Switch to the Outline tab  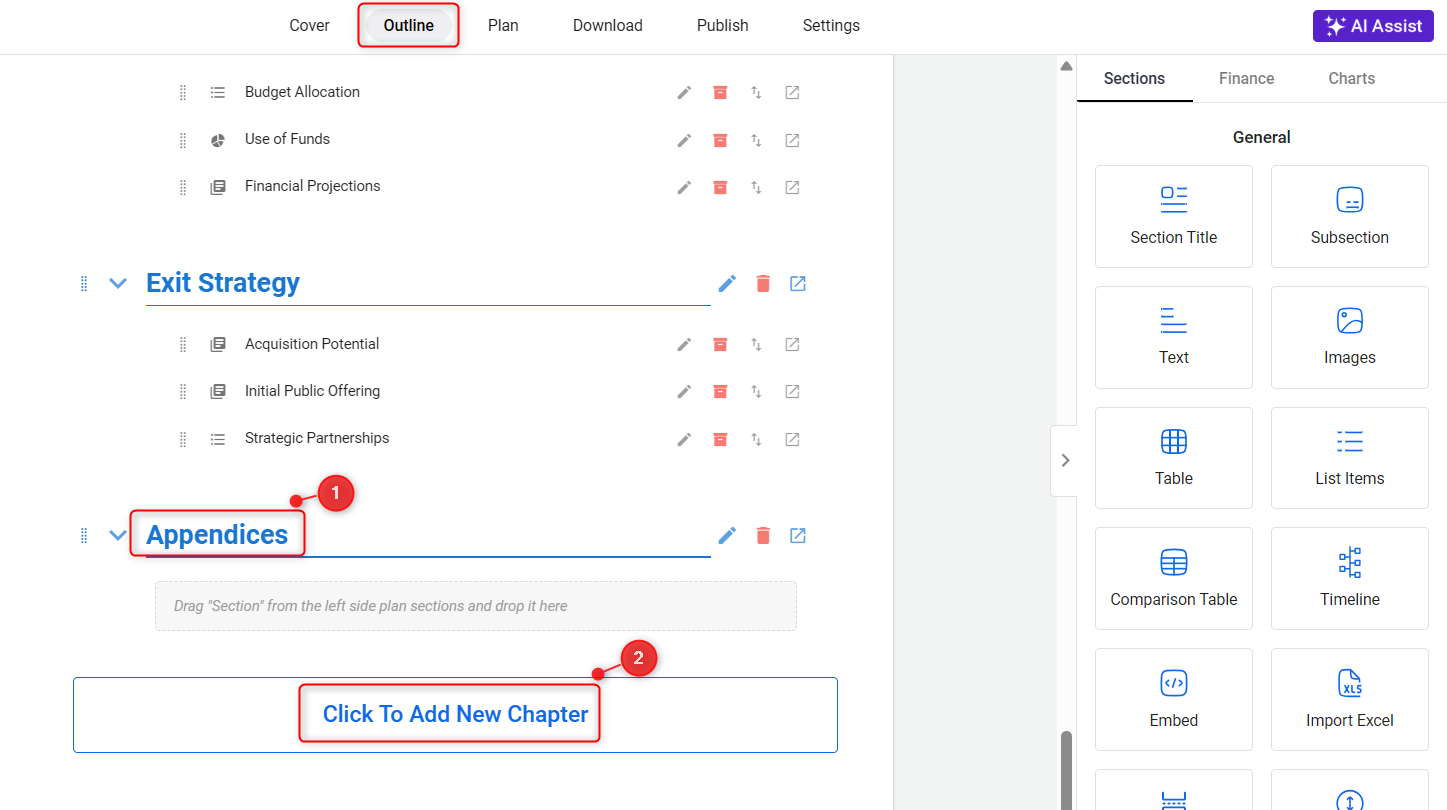(409, 26)
